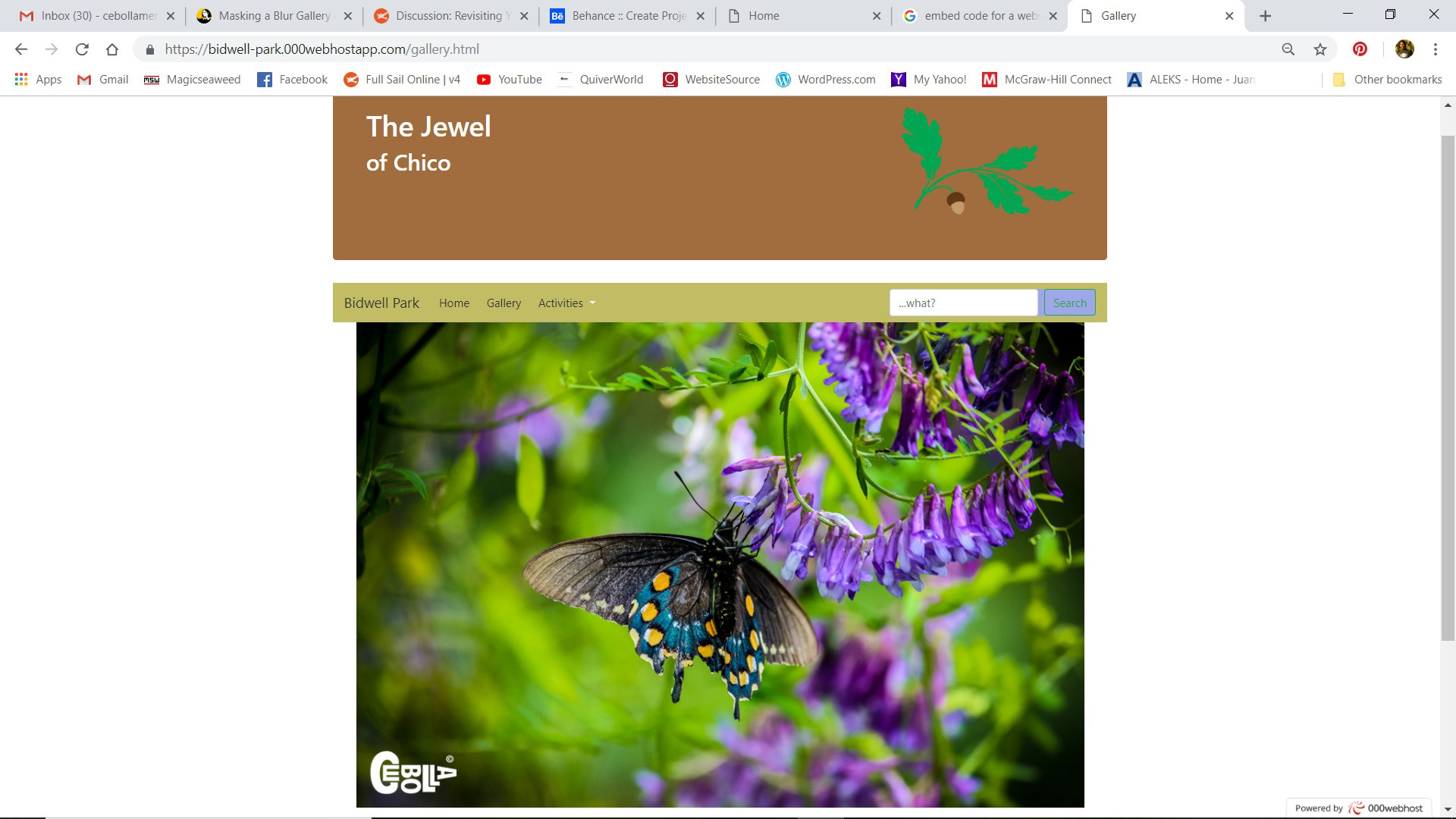
Task: Open the Other bookmarks folder
Action: tap(1387, 80)
